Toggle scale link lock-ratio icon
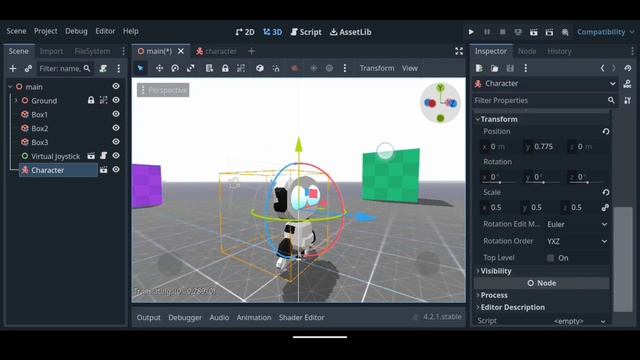 (x=605, y=207)
